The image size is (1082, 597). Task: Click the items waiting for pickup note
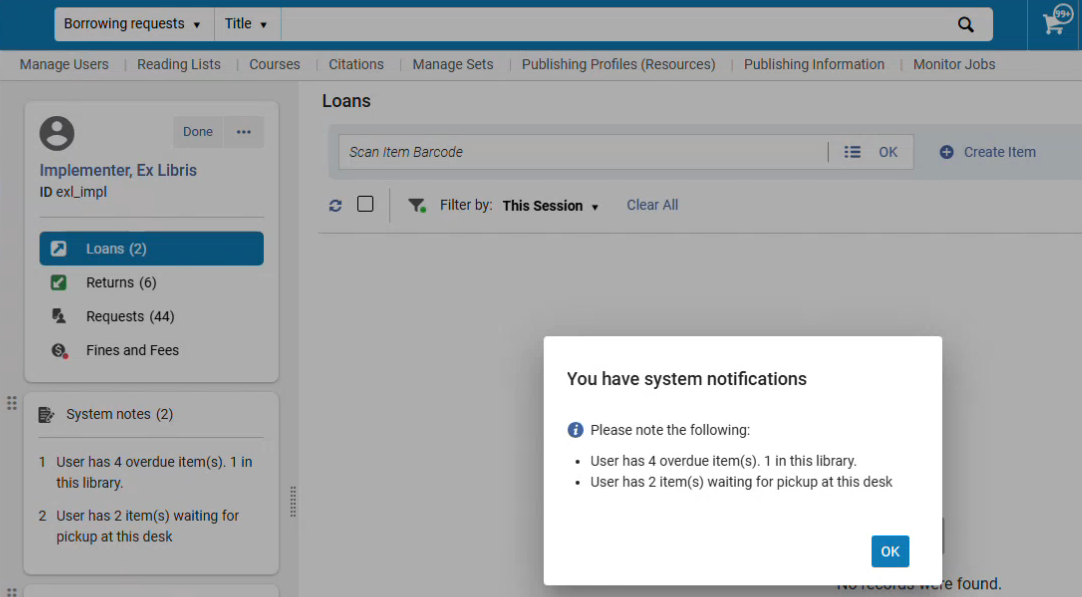tap(148, 526)
